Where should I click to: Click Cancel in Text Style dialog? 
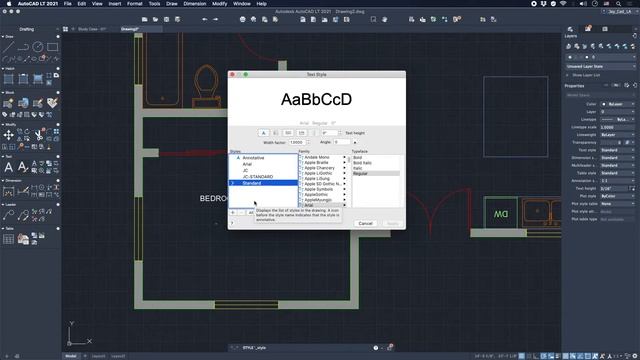tap(365, 223)
